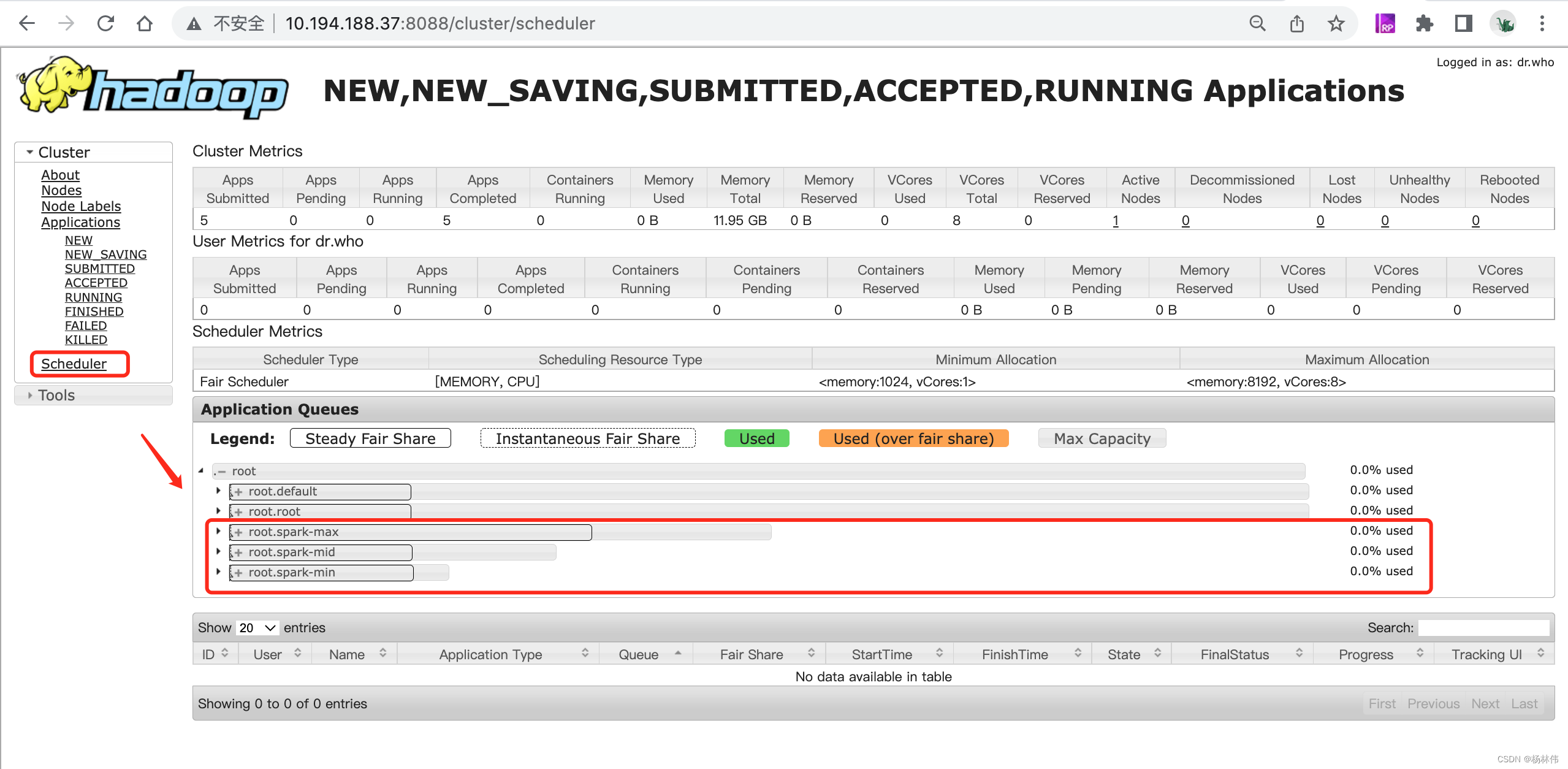Viewport: 1568px width, 769px height.
Task: Click the share page icon
Action: coord(1296,23)
